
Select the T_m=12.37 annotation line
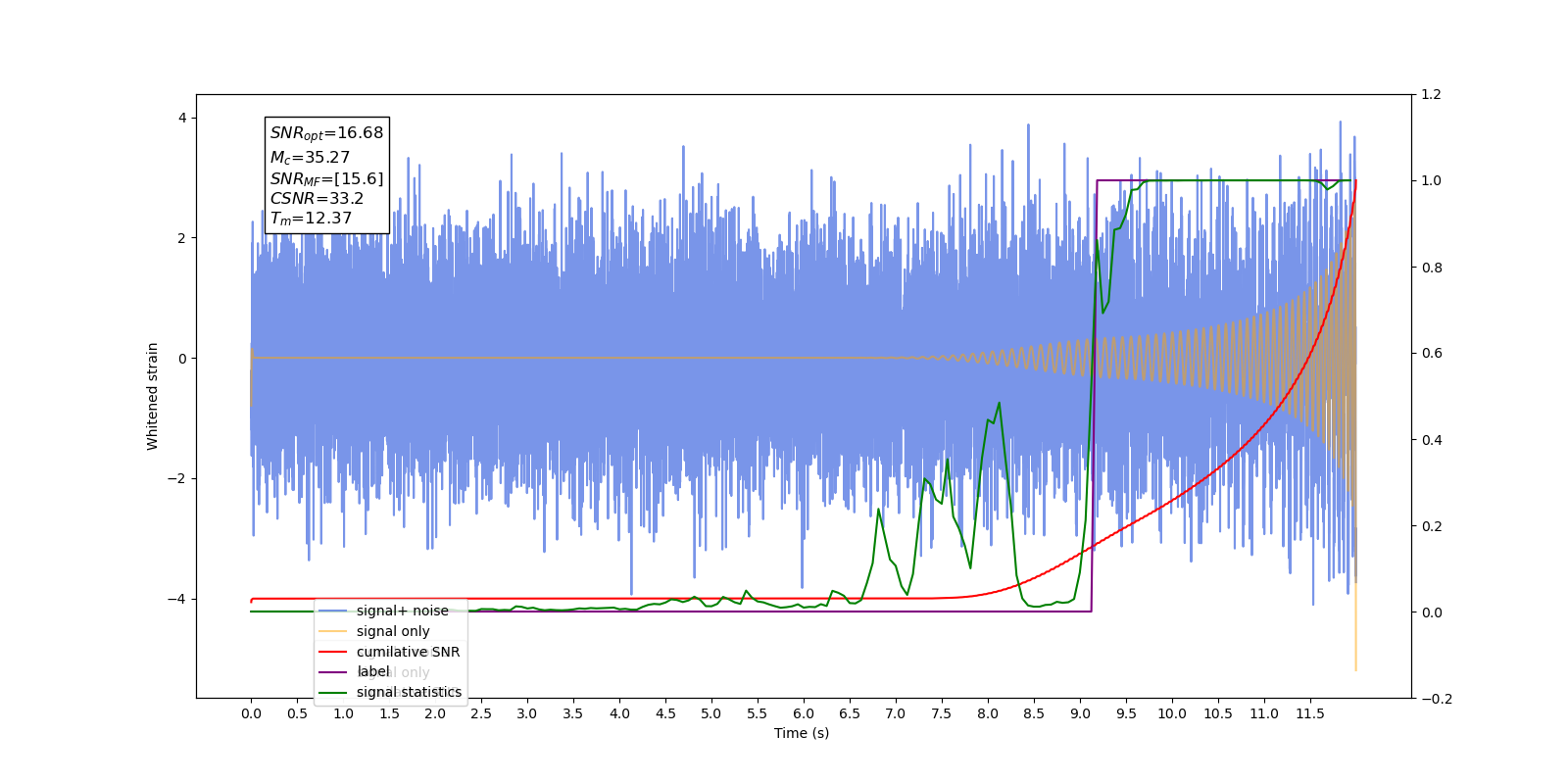tap(311, 219)
